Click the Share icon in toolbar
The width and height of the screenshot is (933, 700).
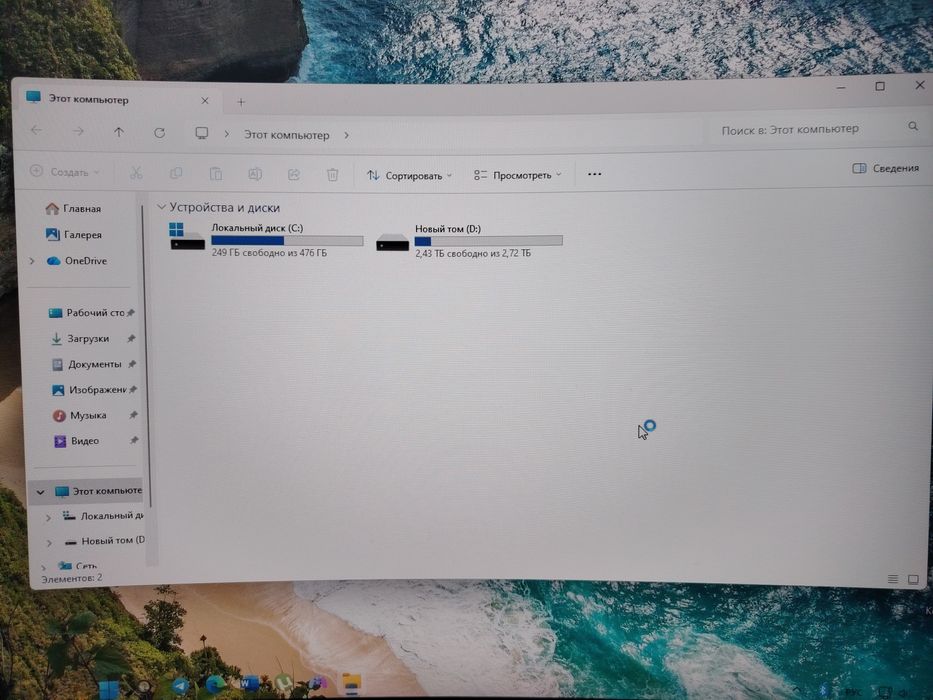tap(293, 174)
